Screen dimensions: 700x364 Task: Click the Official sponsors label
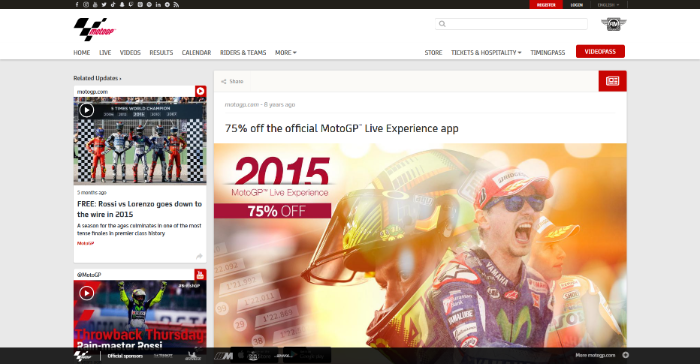coord(125,356)
